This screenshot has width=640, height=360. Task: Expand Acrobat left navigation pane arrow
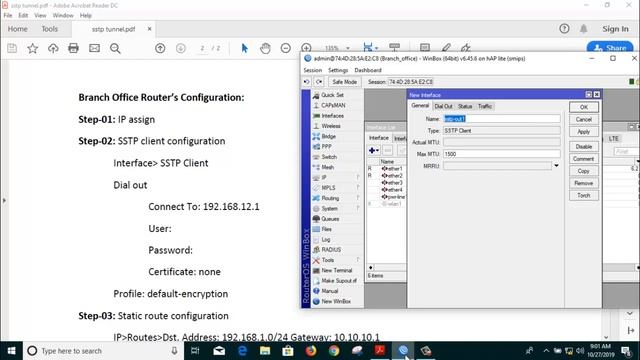(x=4, y=200)
